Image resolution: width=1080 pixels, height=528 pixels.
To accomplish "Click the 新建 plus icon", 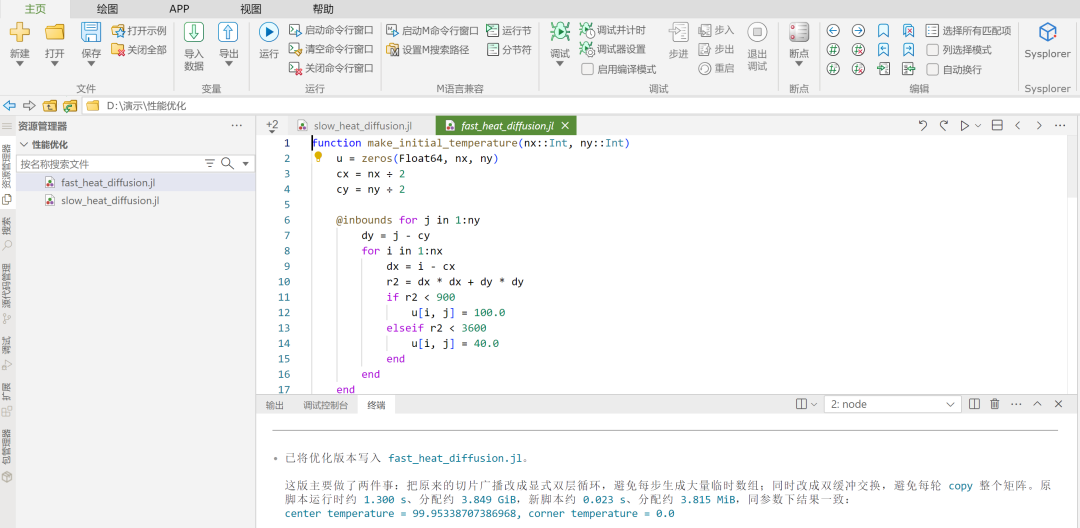I will 19,32.
